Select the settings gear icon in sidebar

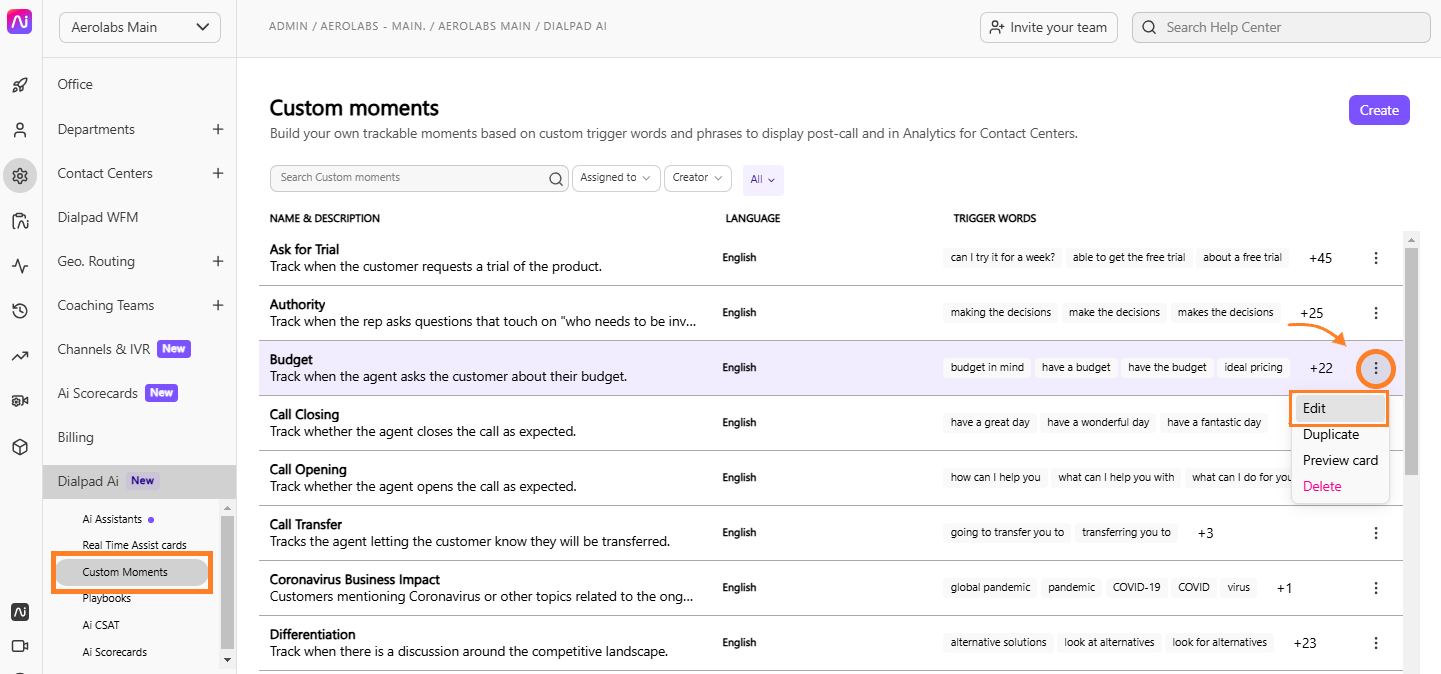click(19, 176)
